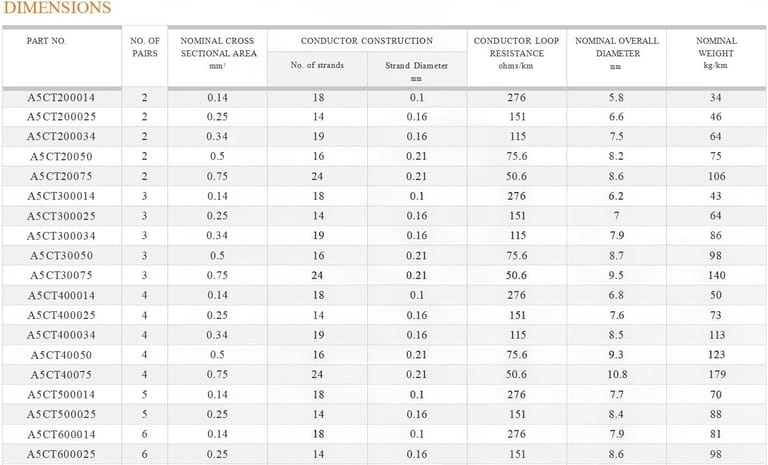Click the NOMINAL CROSS SECTIONAL AREA header
Image resolution: width=768 pixels, height=465 pixels.
coord(217,47)
